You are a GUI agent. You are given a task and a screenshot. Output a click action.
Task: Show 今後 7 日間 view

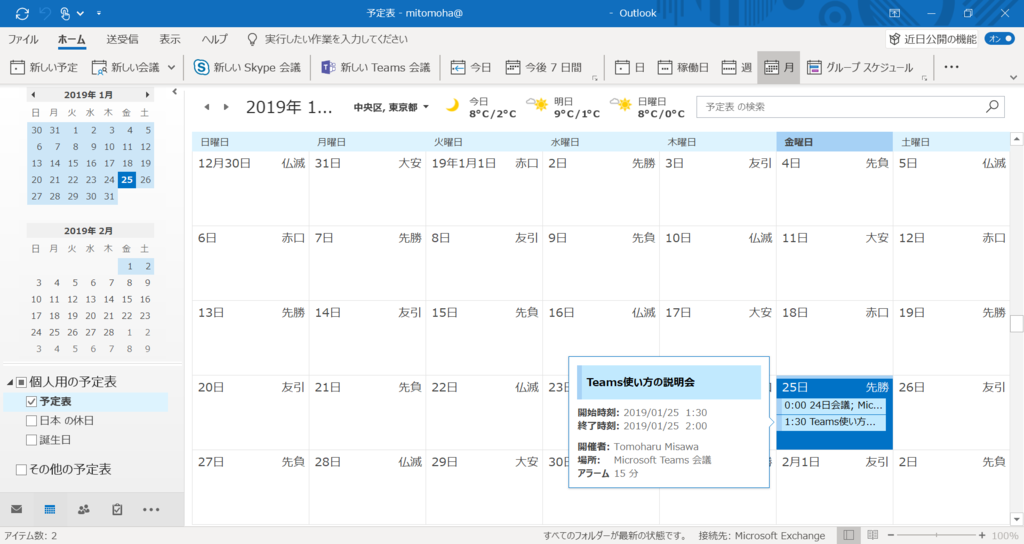[543, 67]
